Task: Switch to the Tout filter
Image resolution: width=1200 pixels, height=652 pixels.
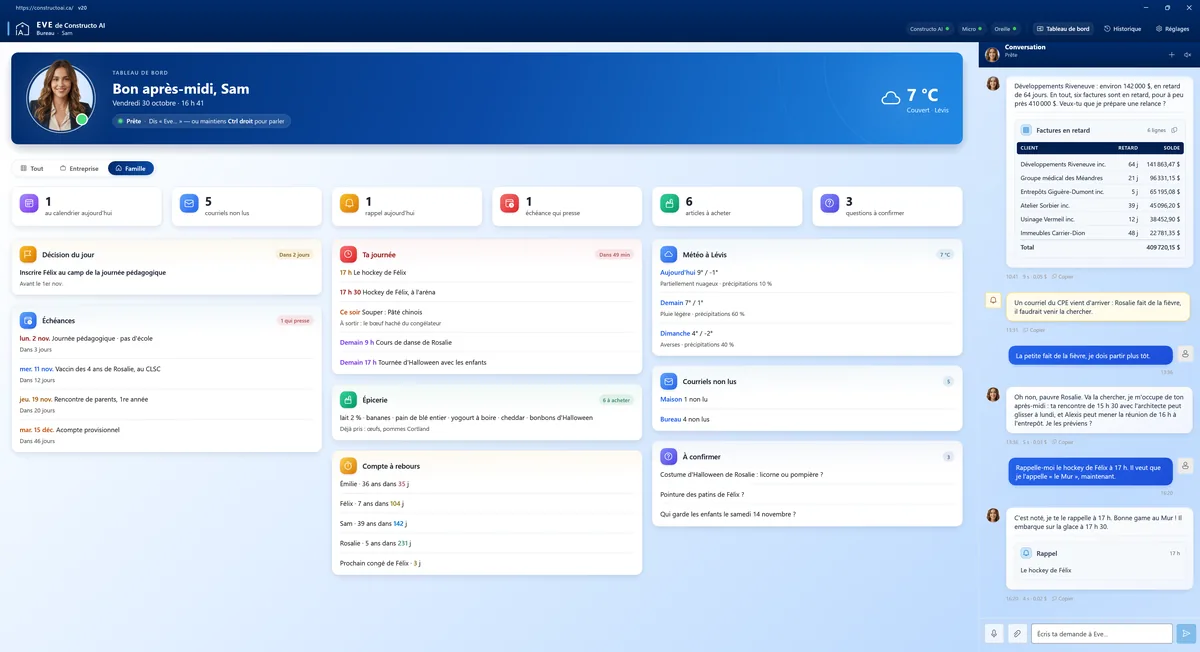Action: pyautogui.click(x=32, y=168)
